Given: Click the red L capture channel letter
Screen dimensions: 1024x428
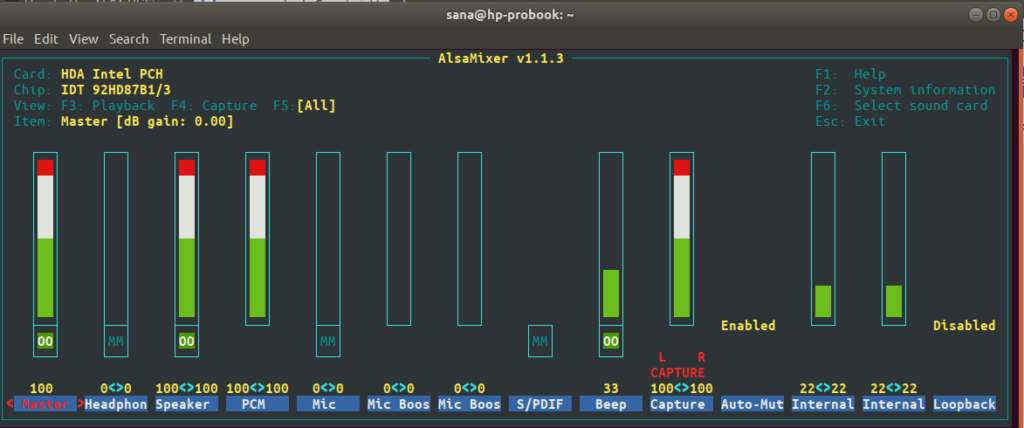Looking at the screenshot, I should (662, 357).
